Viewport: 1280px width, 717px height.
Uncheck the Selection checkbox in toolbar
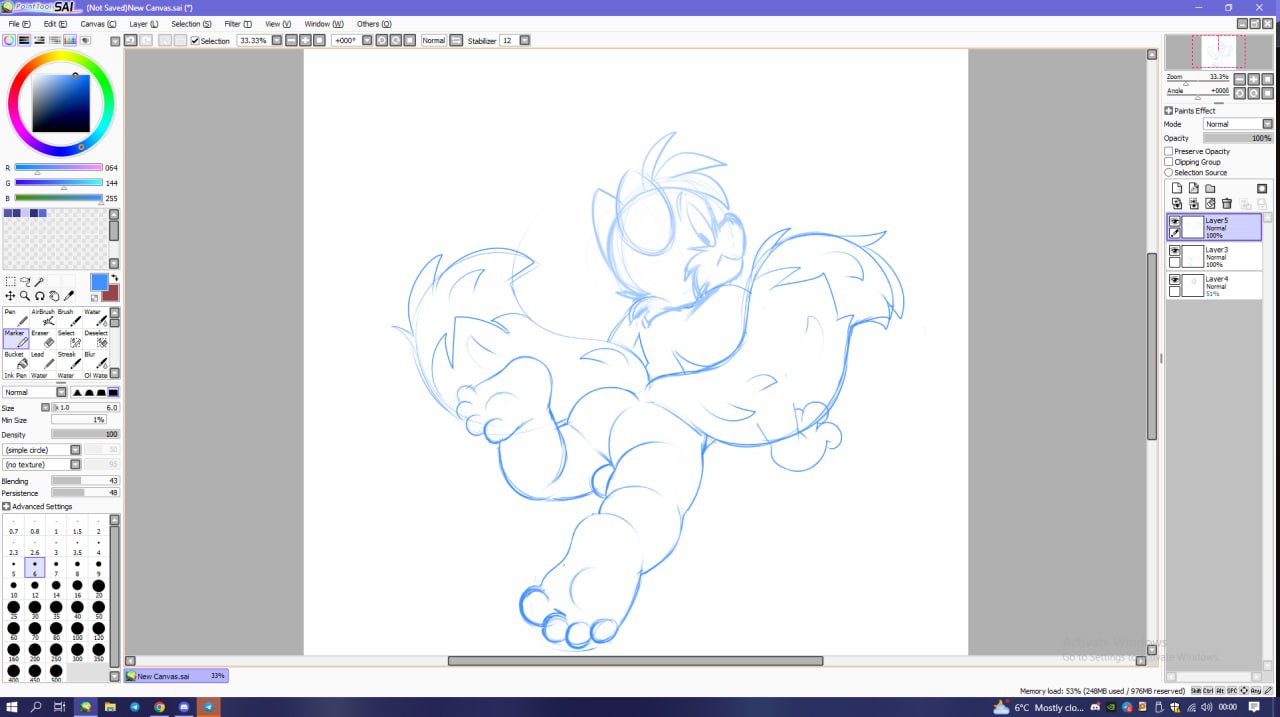pyautogui.click(x=195, y=41)
